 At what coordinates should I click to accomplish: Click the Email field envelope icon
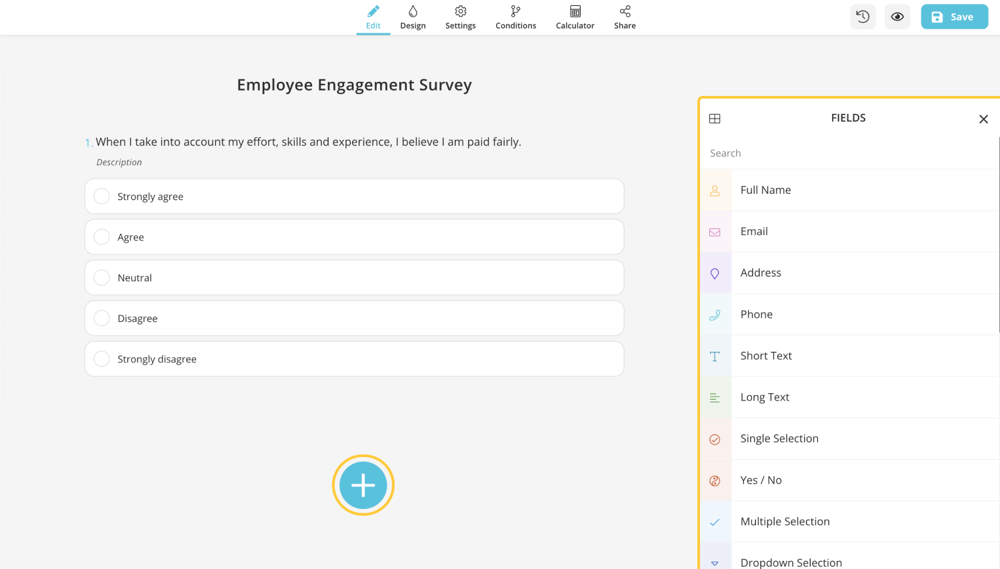(715, 232)
